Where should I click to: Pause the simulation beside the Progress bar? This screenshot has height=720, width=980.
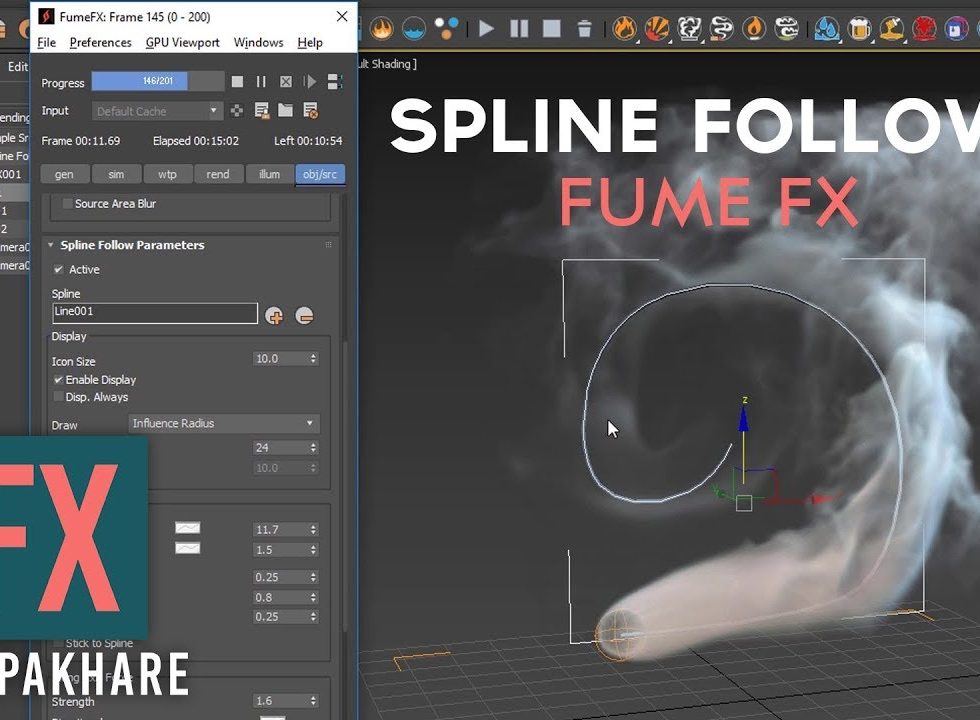coord(261,81)
